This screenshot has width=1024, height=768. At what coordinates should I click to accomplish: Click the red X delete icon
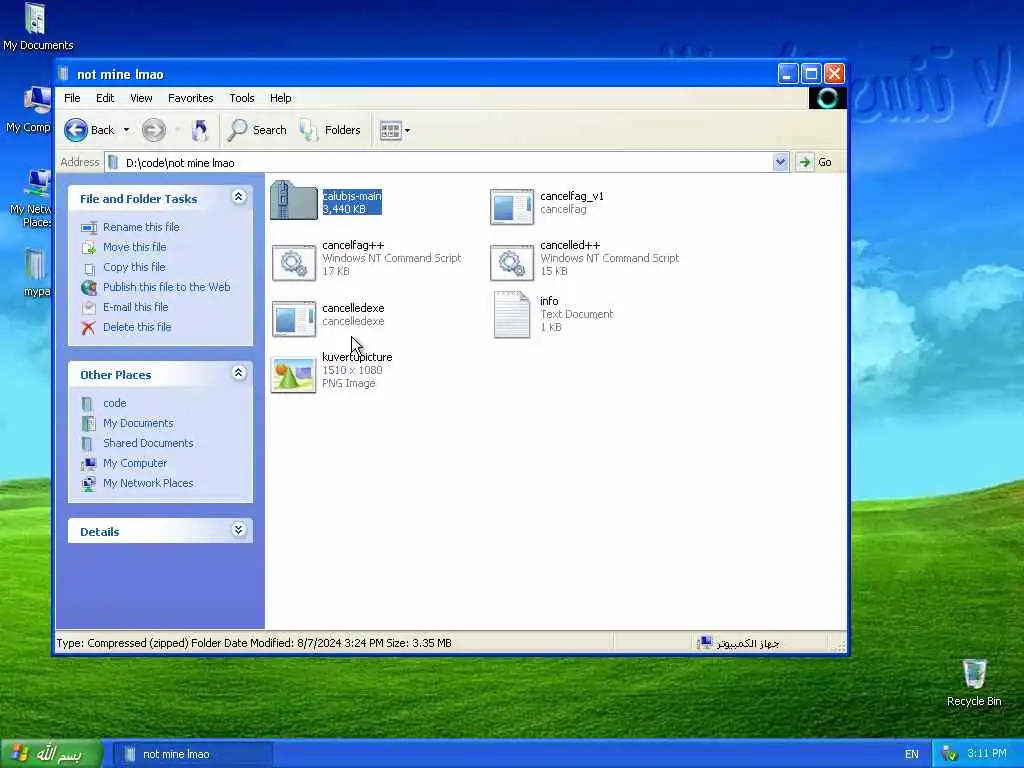[x=88, y=328]
